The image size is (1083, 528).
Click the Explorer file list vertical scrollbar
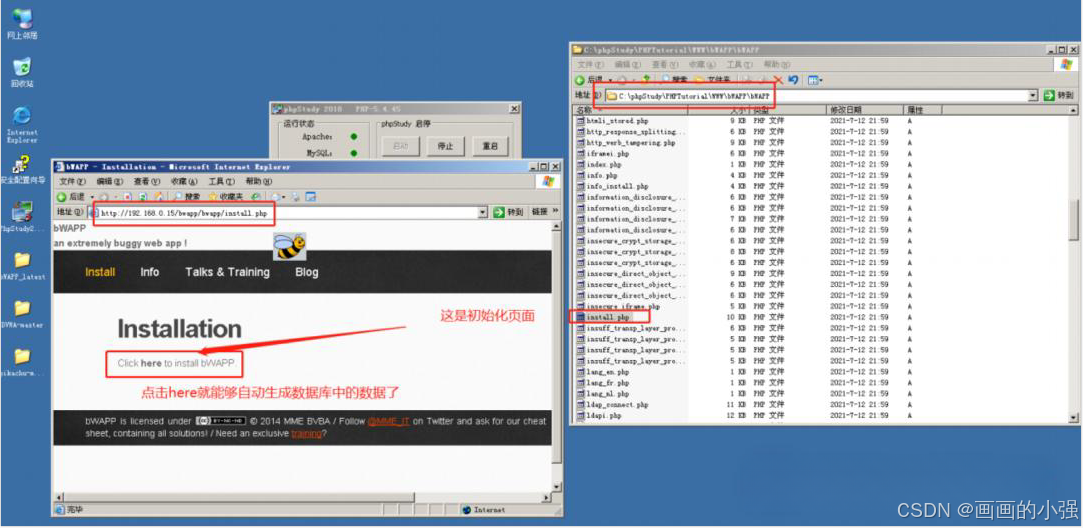tap(1073, 263)
